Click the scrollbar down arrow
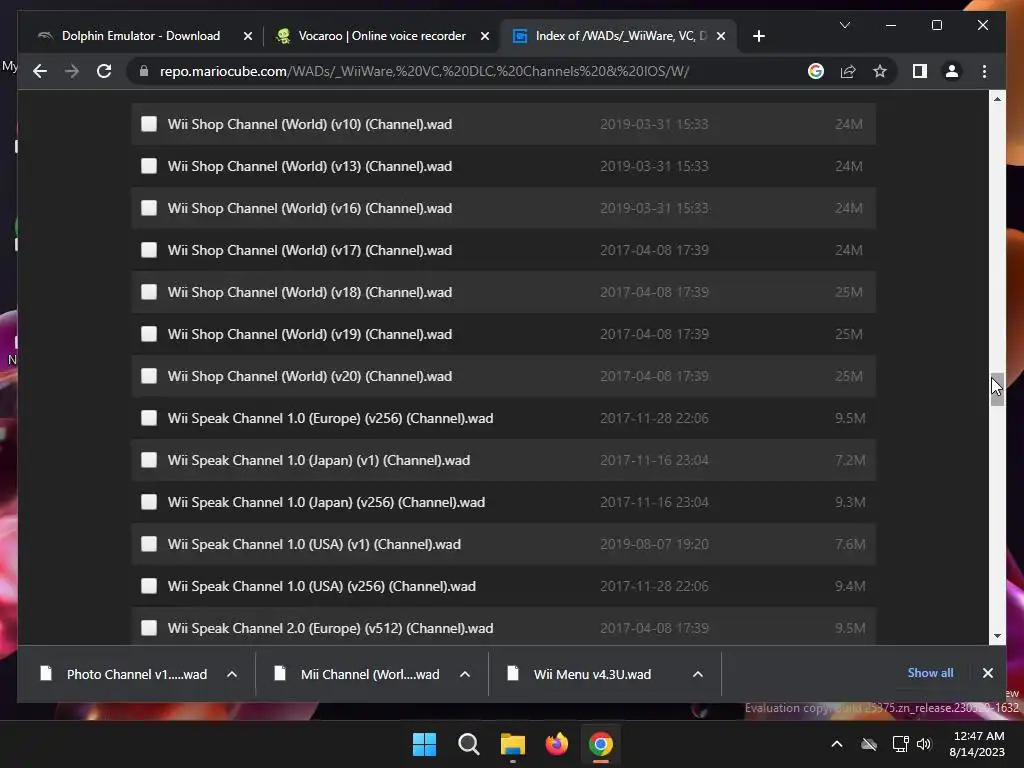The height and width of the screenshot is (768, 1024). pyautogui.click(x=997, y=635)
